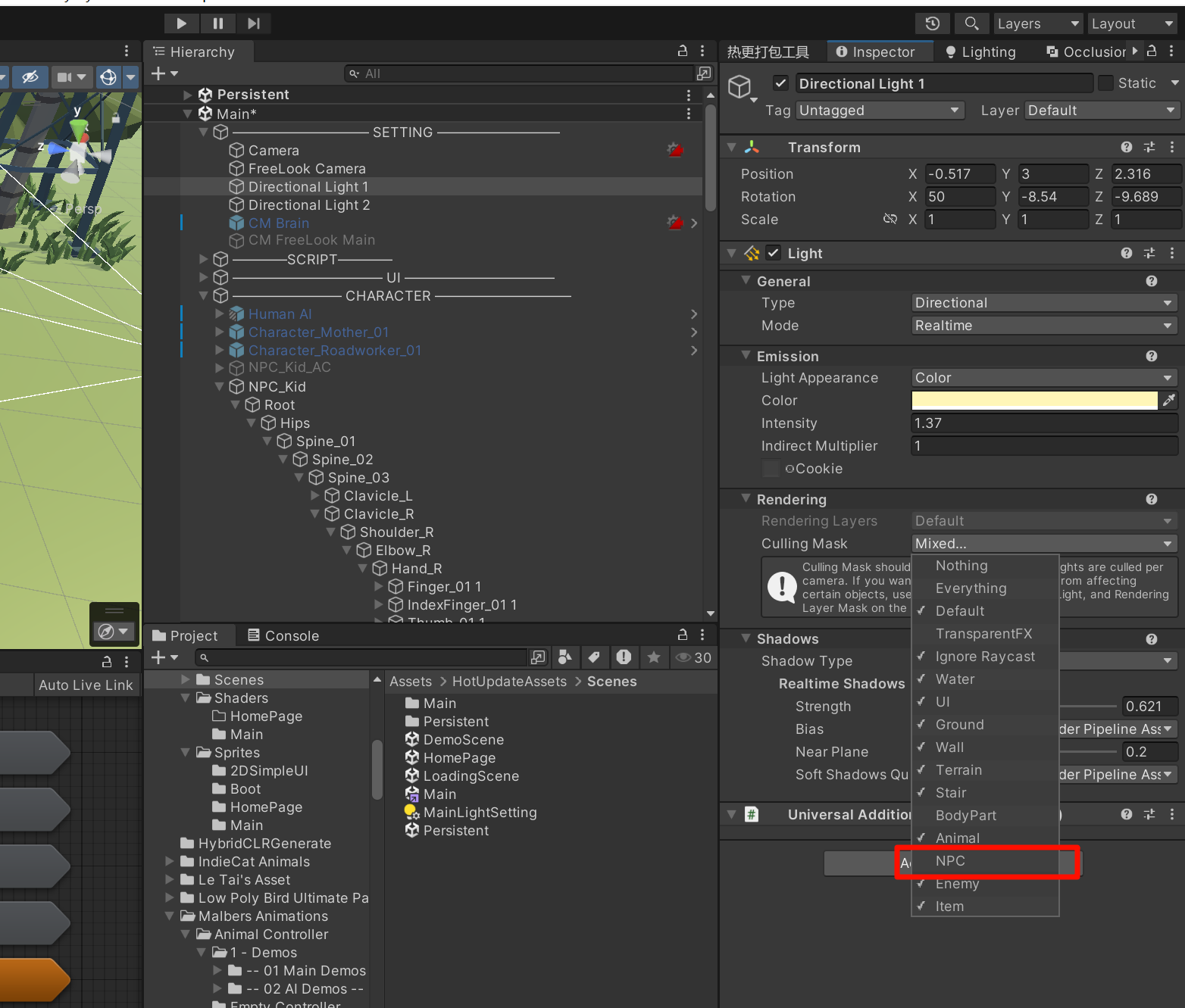This screenshot has height=1008, width=1185.
Task: Collapse the Shadows section
Action: 746,638
